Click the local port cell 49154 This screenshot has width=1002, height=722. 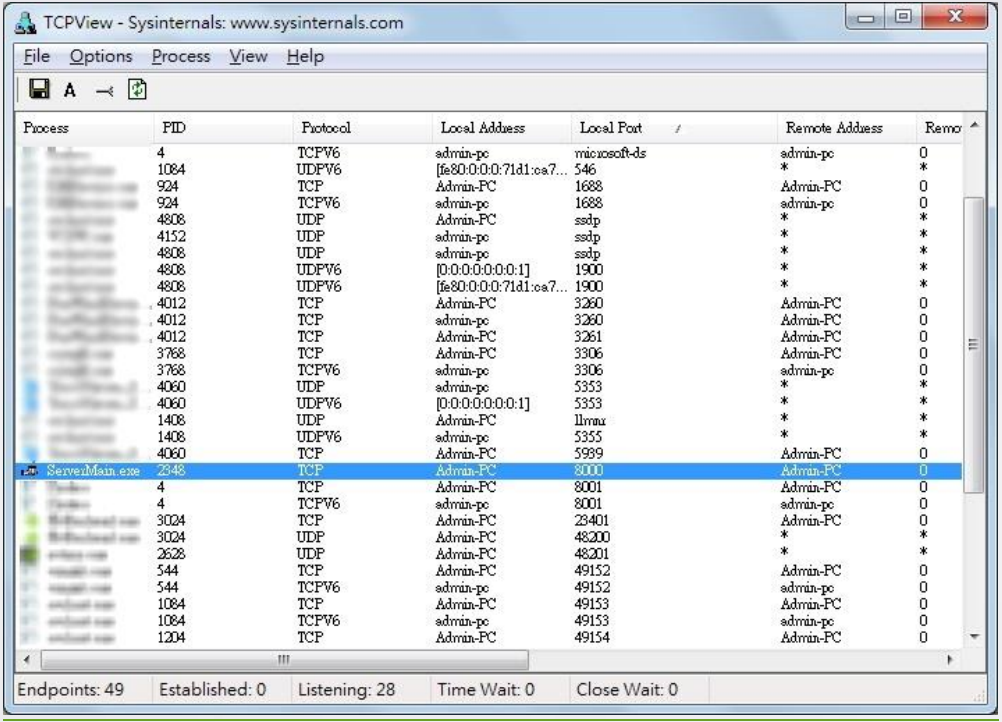click(592, 638)
